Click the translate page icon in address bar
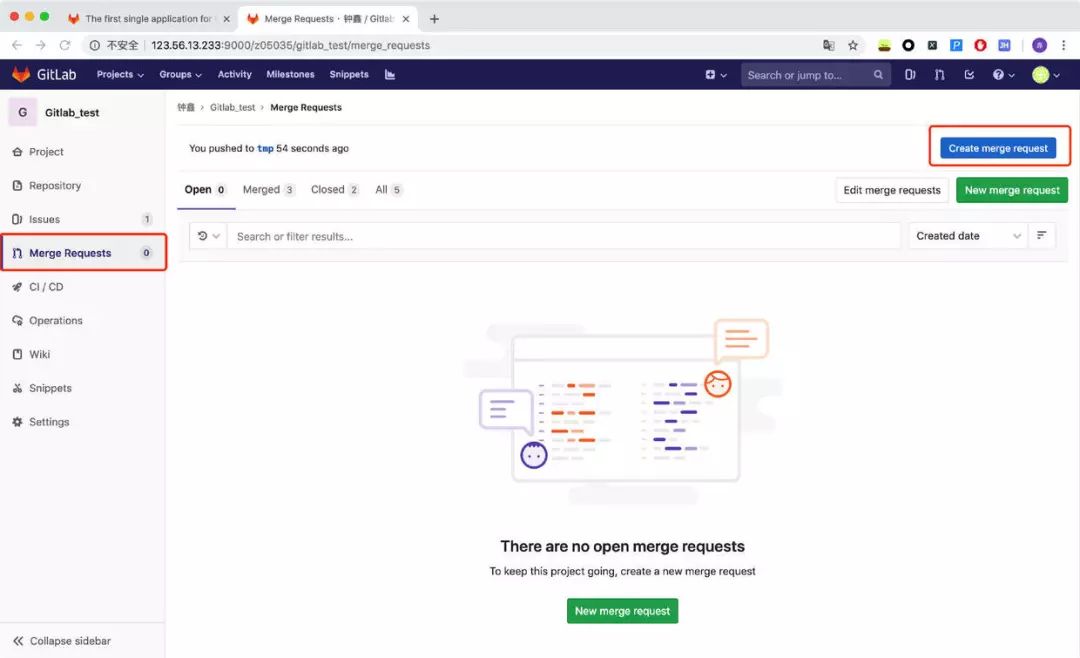This screenshot has width=1080, height=658. (x=829, y=45)
